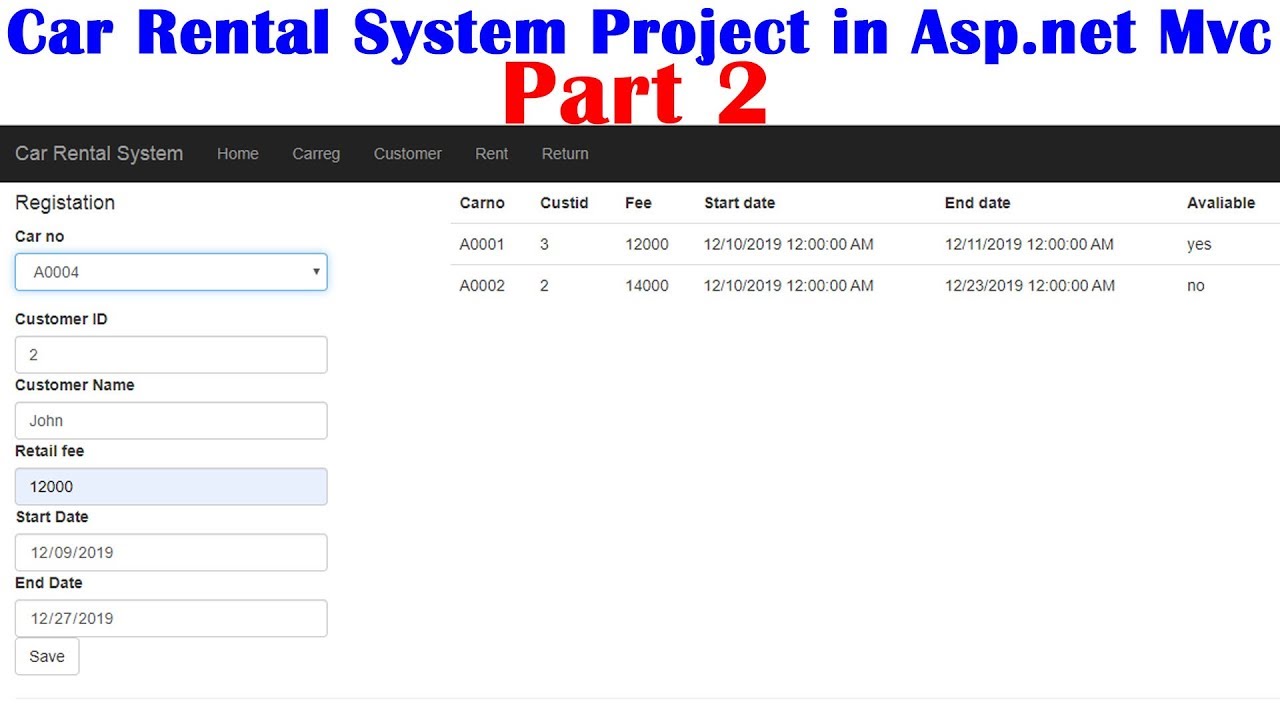Click the Customer ID input field
Image resolution: width=1280 pixels, height=720 pixels.
[171, 355]
